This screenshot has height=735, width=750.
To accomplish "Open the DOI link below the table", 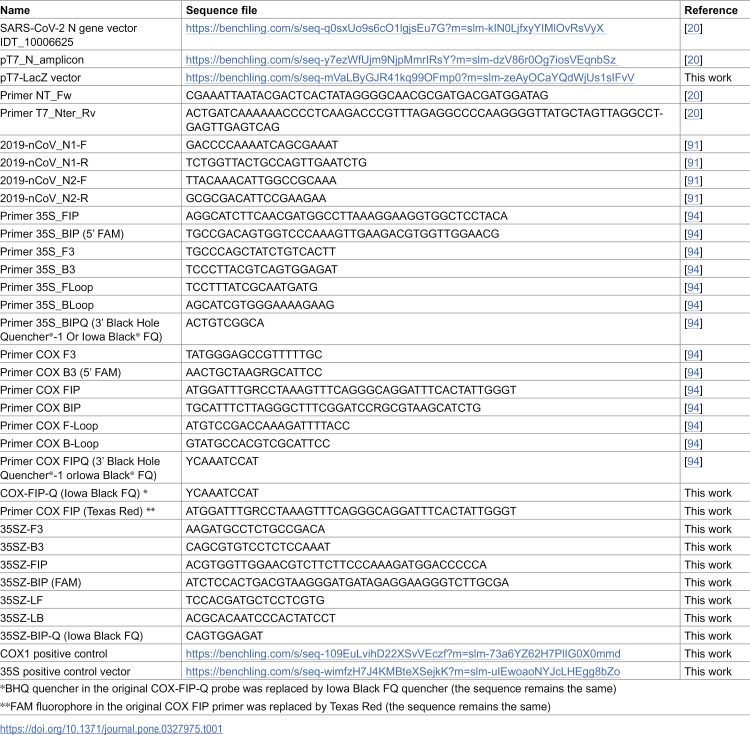I will pos(111,729).
